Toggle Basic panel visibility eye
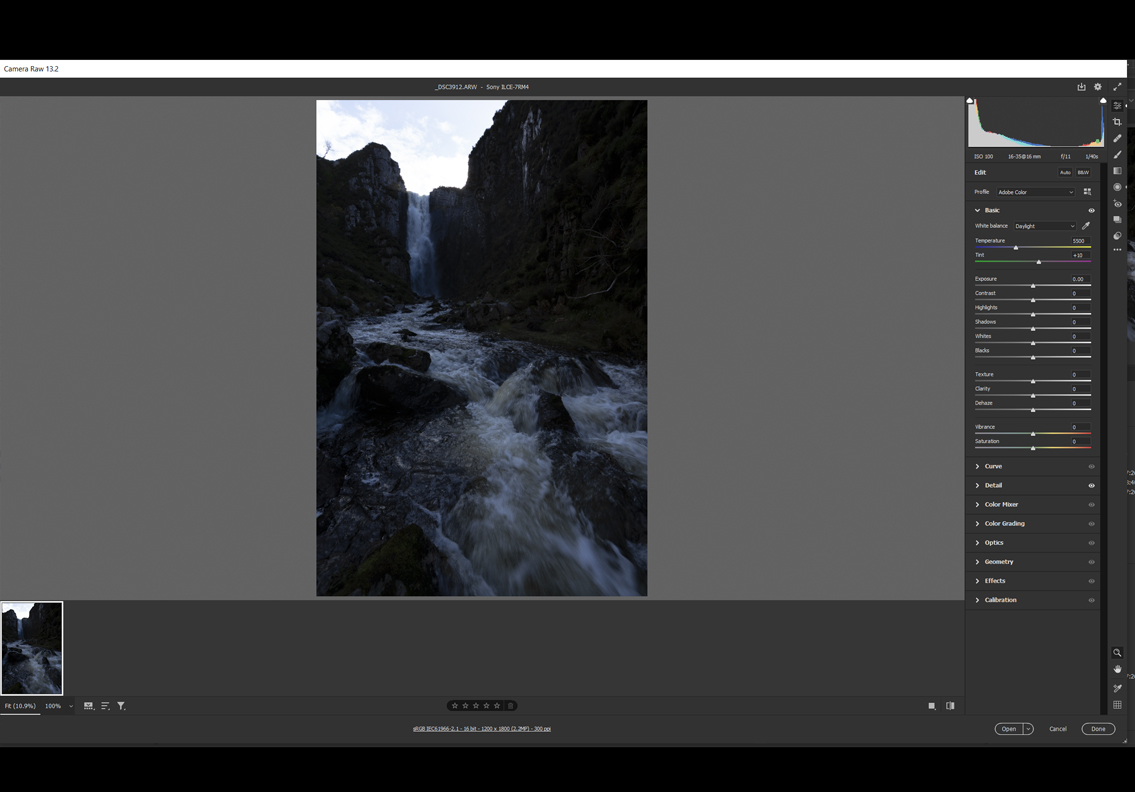Viewport: 1135px width, 792px height. 1091,211
